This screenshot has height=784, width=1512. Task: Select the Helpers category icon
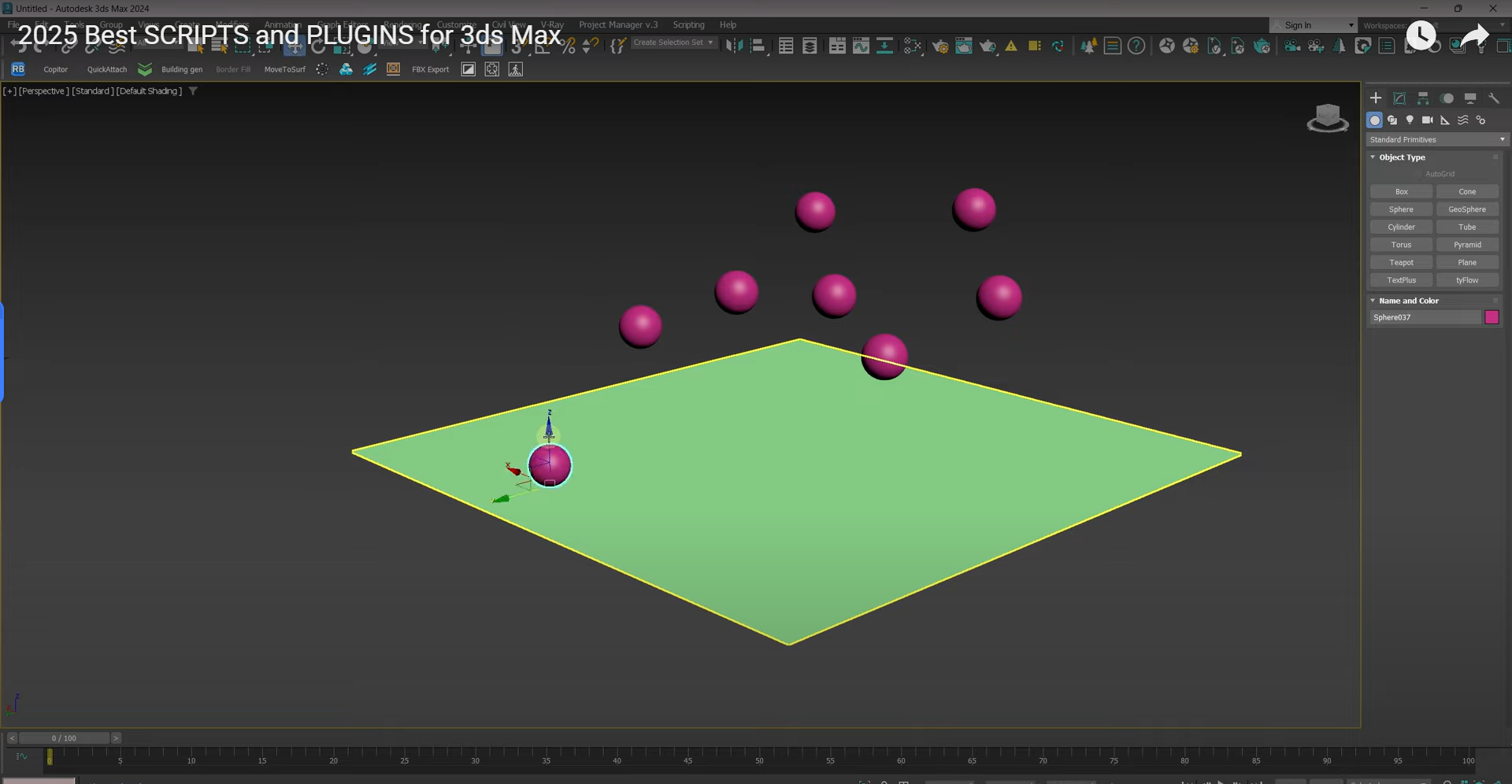[1445, 120]
